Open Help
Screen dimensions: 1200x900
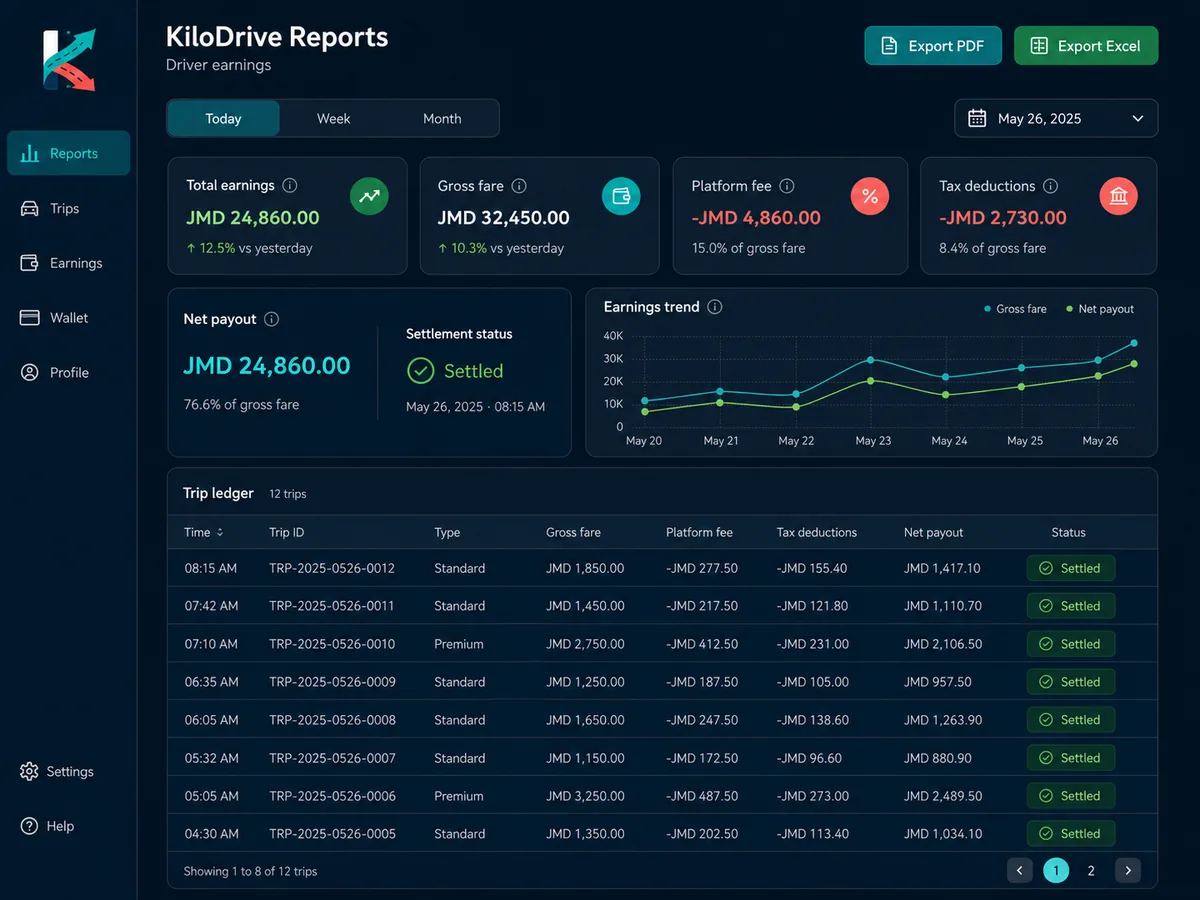47,826
